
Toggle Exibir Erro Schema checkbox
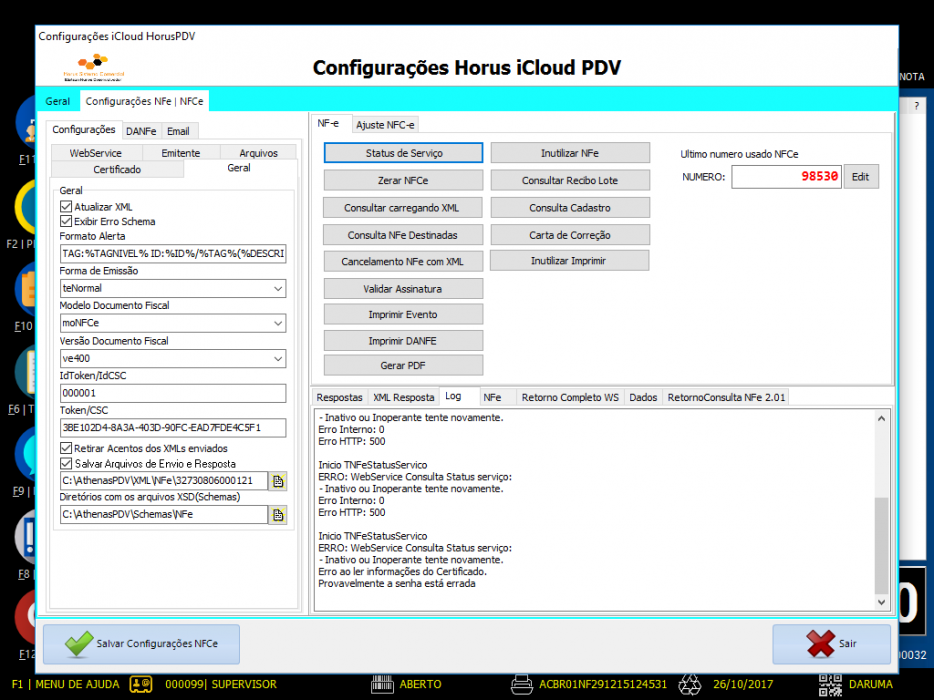click(66, 222)
